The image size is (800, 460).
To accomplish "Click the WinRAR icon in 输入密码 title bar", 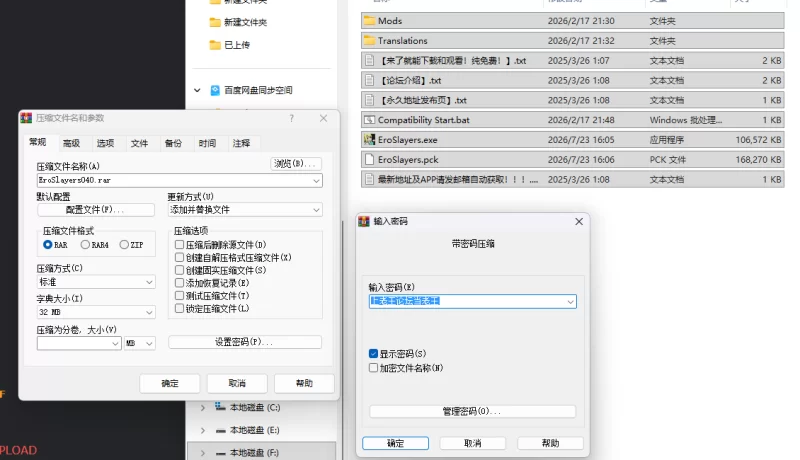I will [364, 221].
